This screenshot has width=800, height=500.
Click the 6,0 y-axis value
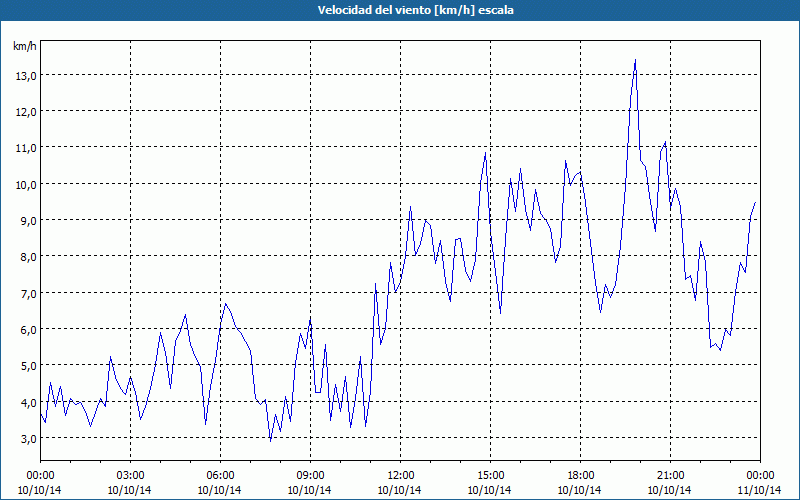pos(29,330)
